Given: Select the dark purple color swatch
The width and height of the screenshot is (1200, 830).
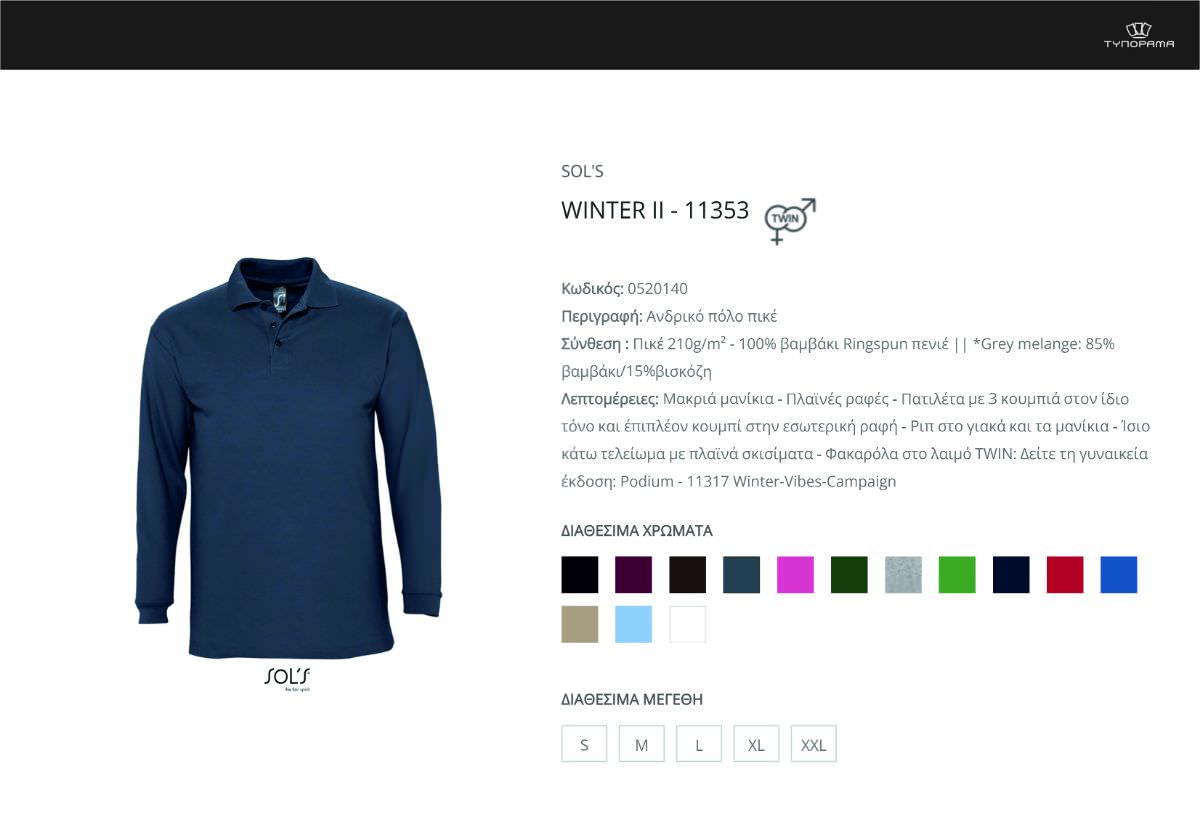Looking at the screenshot, I should (x=634, y=575).
